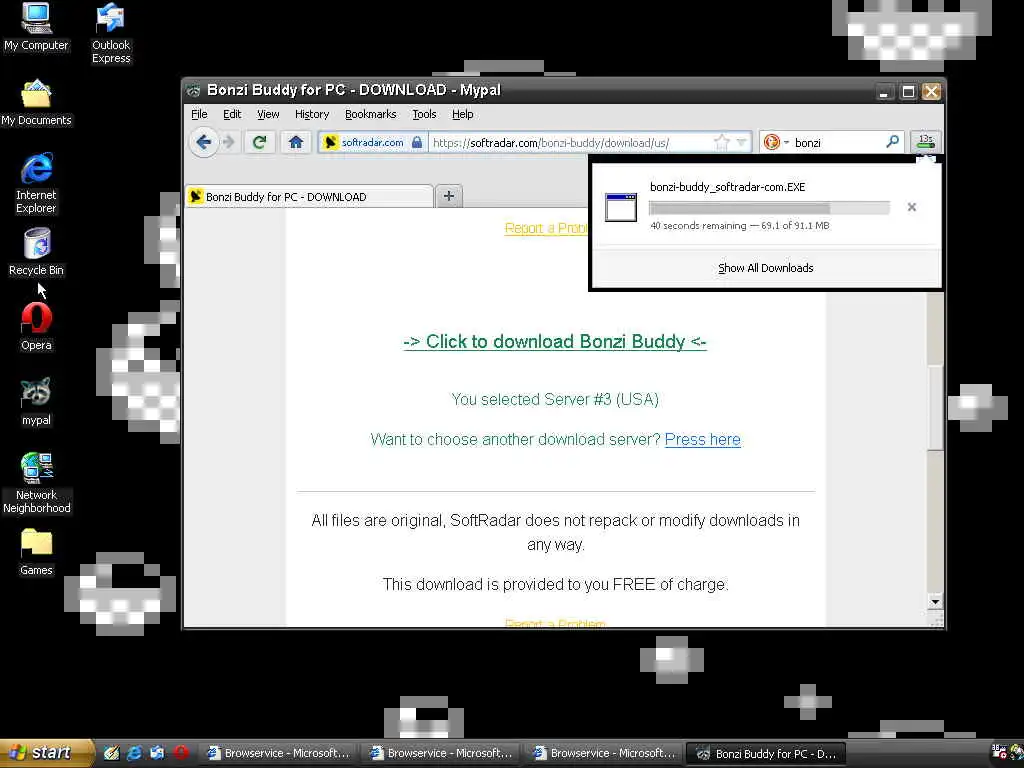Reload the page with the refresh icon
Viewport: 1024px width, 768px height.
259,142
